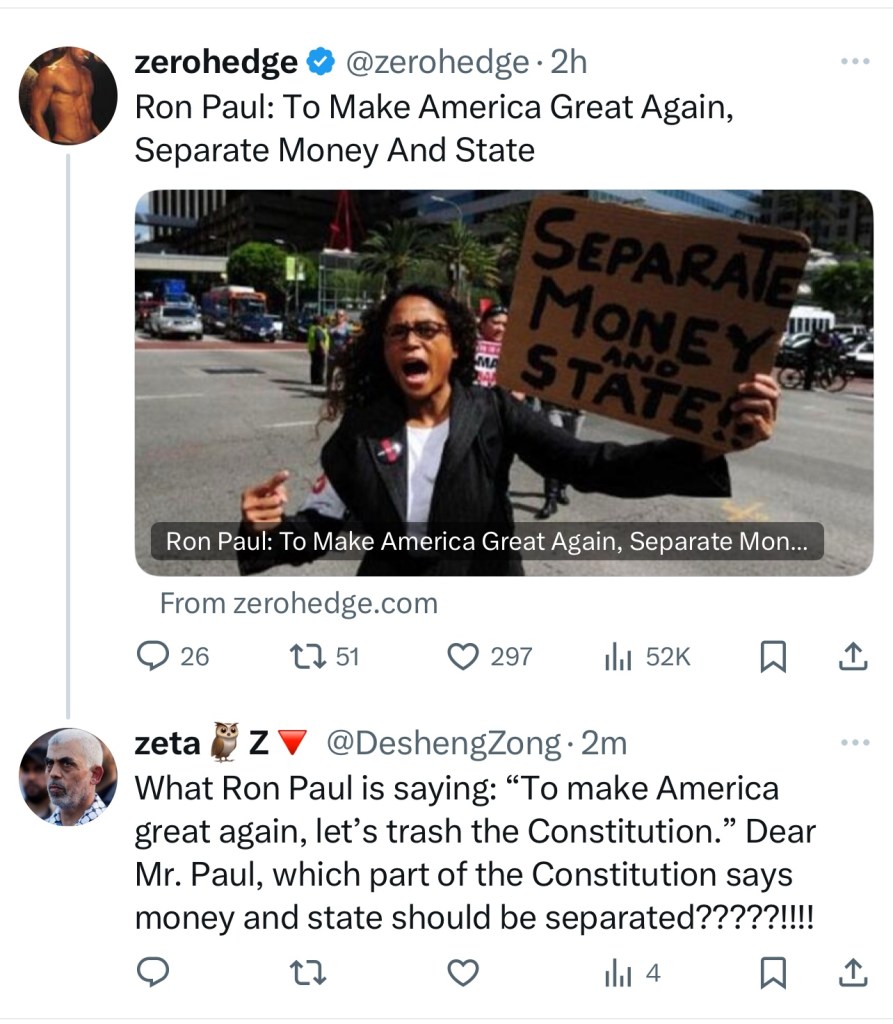This screenshot has height=1024, width=893.
Task: Like the zerohedge tweet
Action: (x=462, y=656)
